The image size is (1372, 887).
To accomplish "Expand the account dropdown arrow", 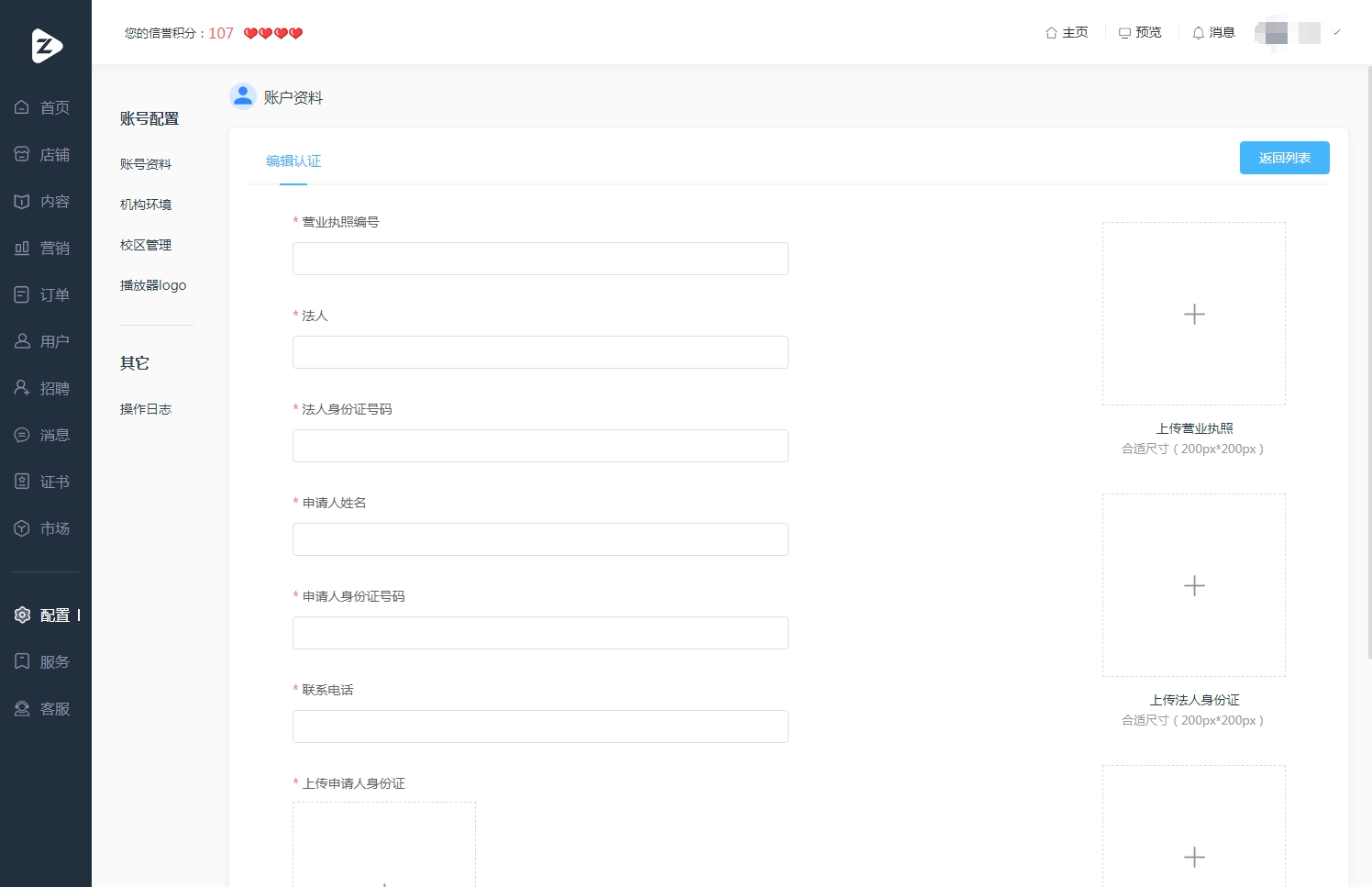I will 1337,32.
